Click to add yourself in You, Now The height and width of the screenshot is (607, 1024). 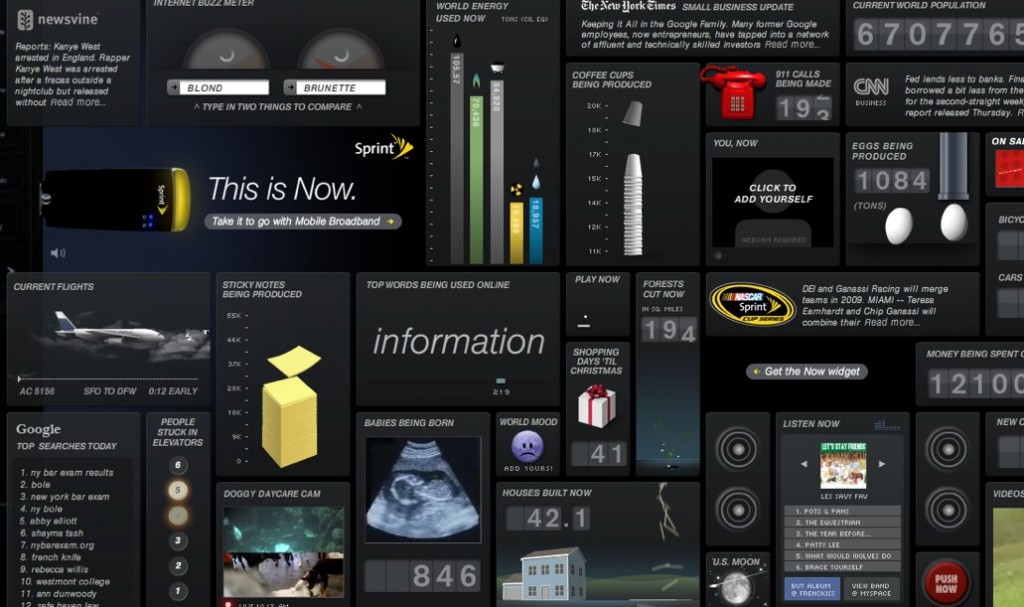772,193
